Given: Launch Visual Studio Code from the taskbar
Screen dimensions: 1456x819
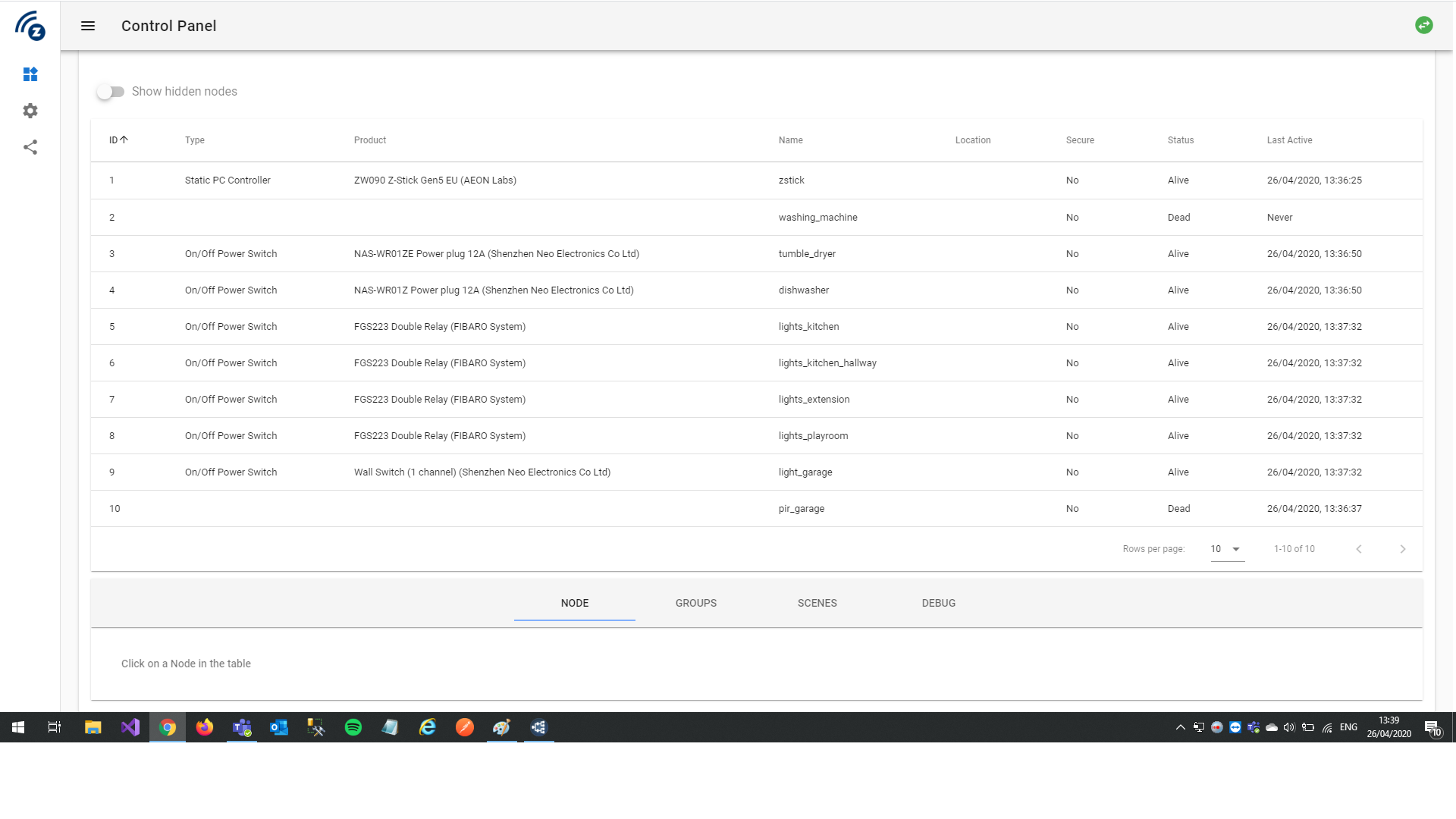Looking at the screenshot, I should click(130, 727).
